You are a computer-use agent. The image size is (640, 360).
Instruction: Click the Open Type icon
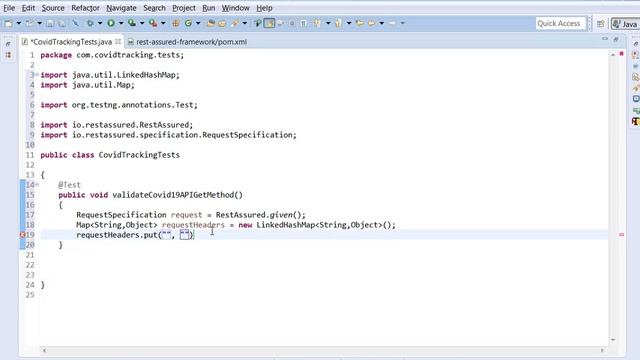211,23
